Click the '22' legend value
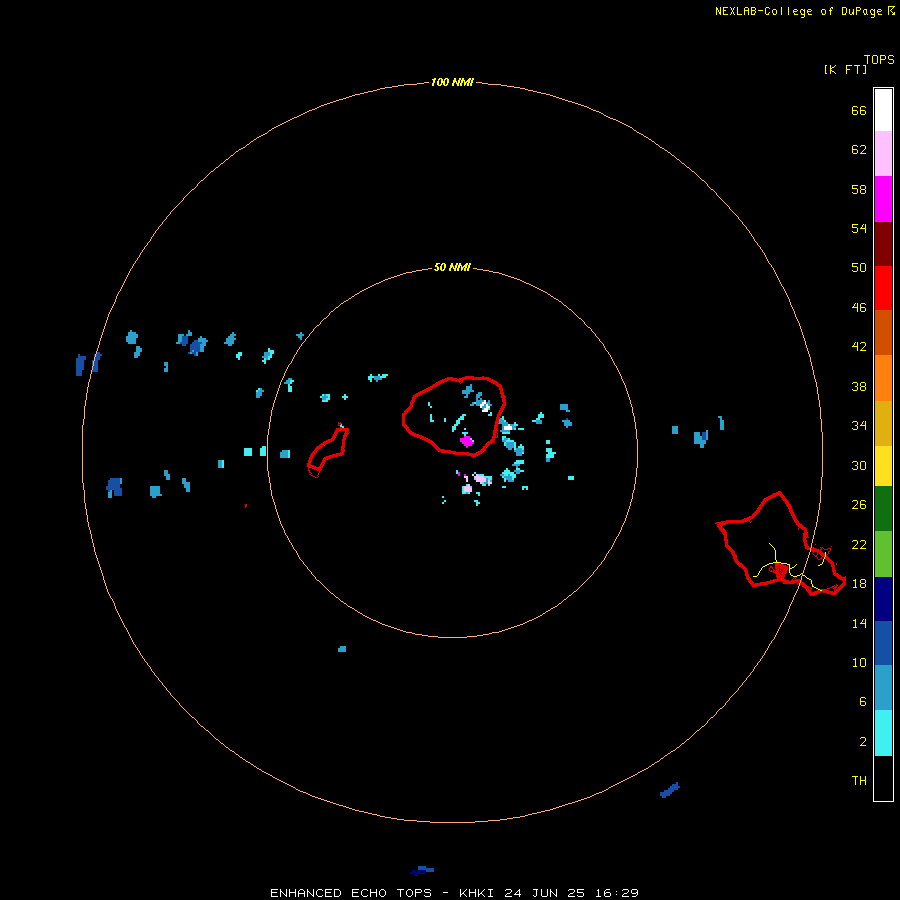Image resolution: width=900 pixels, height=900 pixels. point(859,544)
